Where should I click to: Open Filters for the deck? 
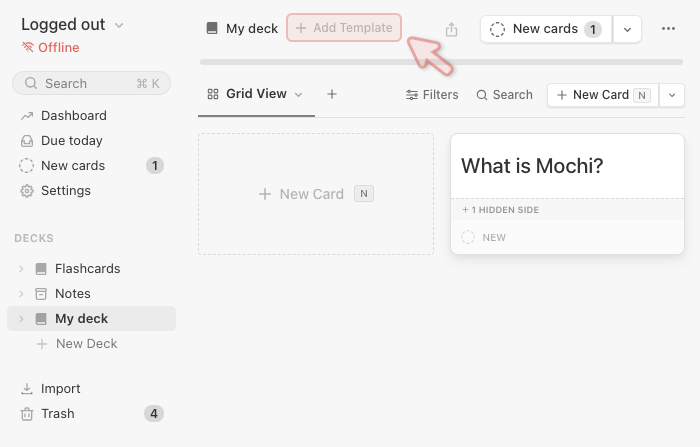[x=432, y=95]
